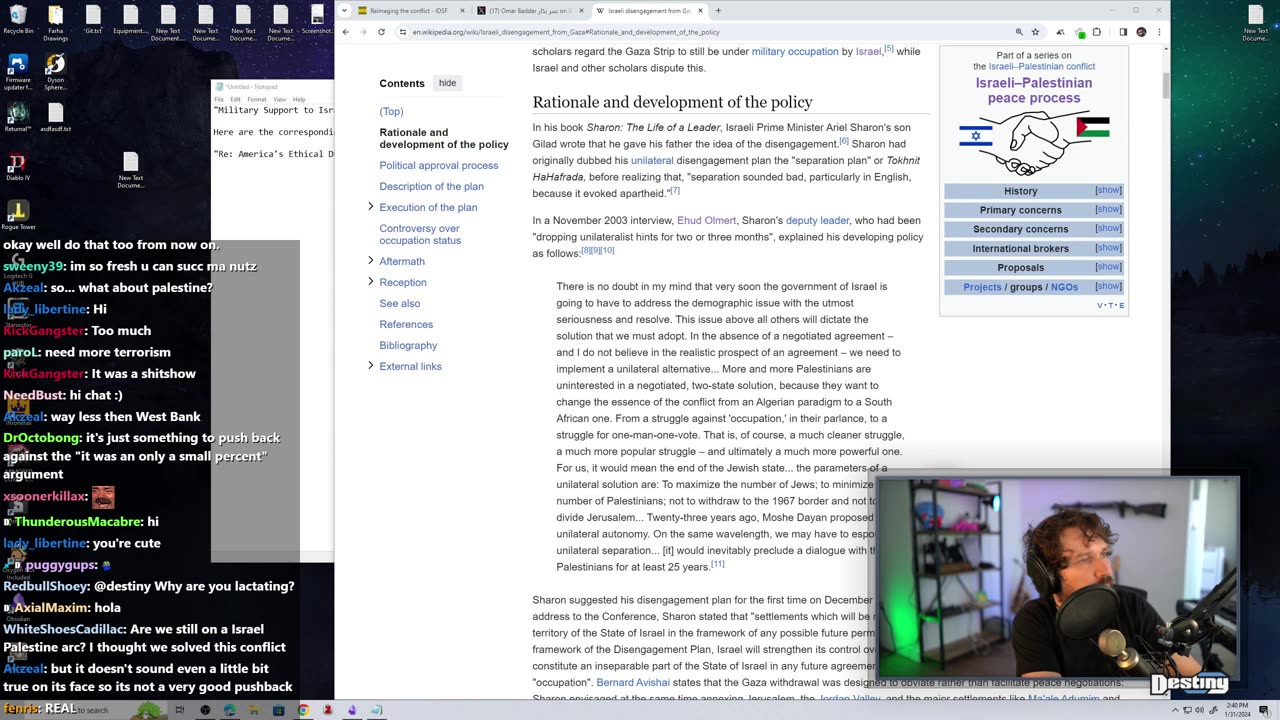The width and height of the screenshot is (1280, 720).
Task: Open Farha Drawings folder on desktop
Action: coord(55,22)
